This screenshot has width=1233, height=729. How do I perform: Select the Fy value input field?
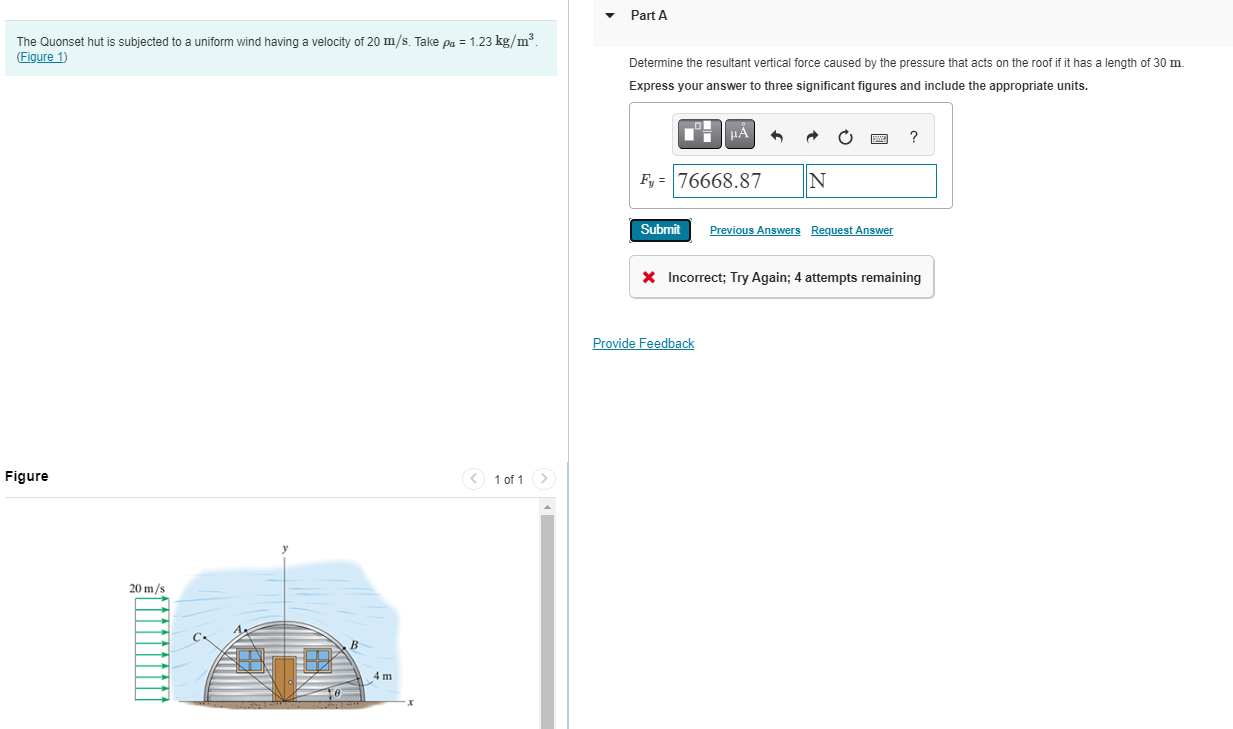coord(737,181)
